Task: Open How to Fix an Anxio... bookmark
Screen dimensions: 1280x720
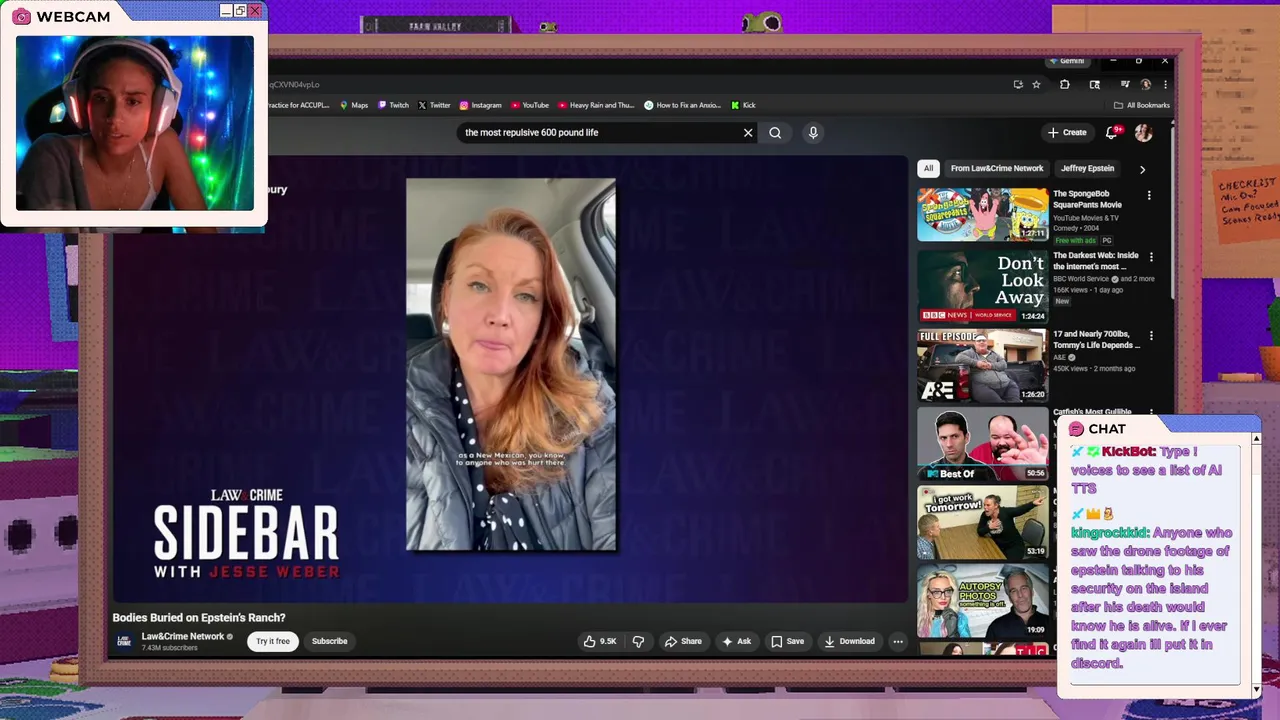Action: tap(683, 105)
